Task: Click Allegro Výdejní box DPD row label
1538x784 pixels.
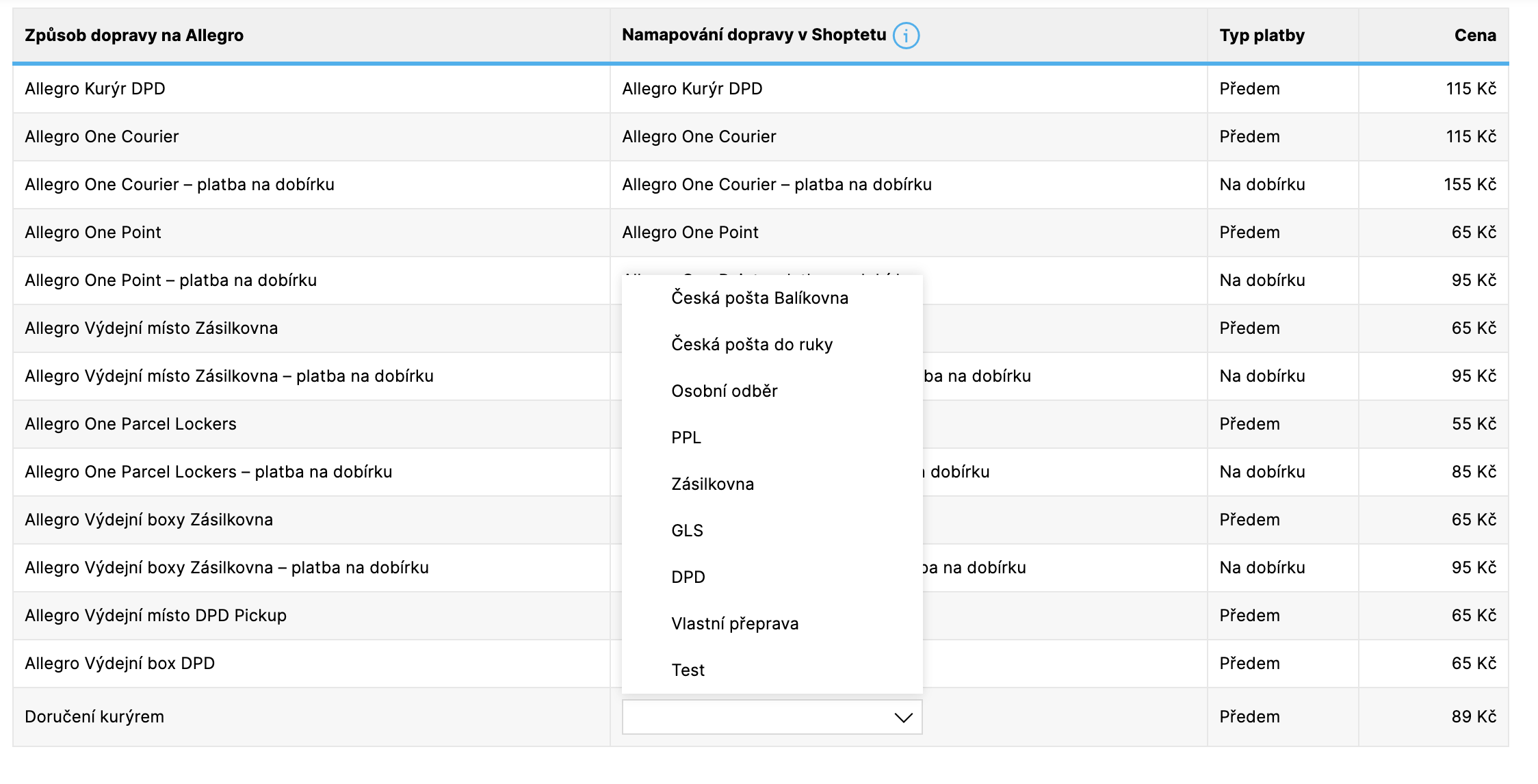Action: point(120,664)
